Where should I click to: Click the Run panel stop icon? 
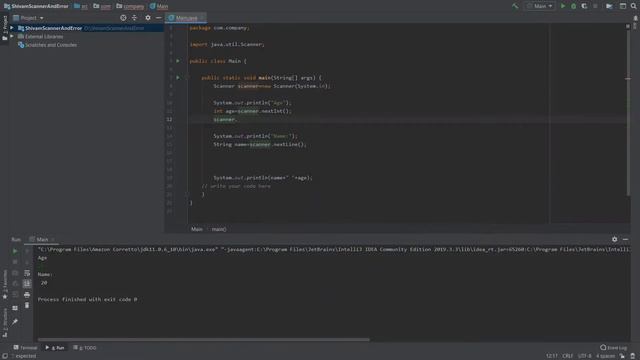pos(15,262)
